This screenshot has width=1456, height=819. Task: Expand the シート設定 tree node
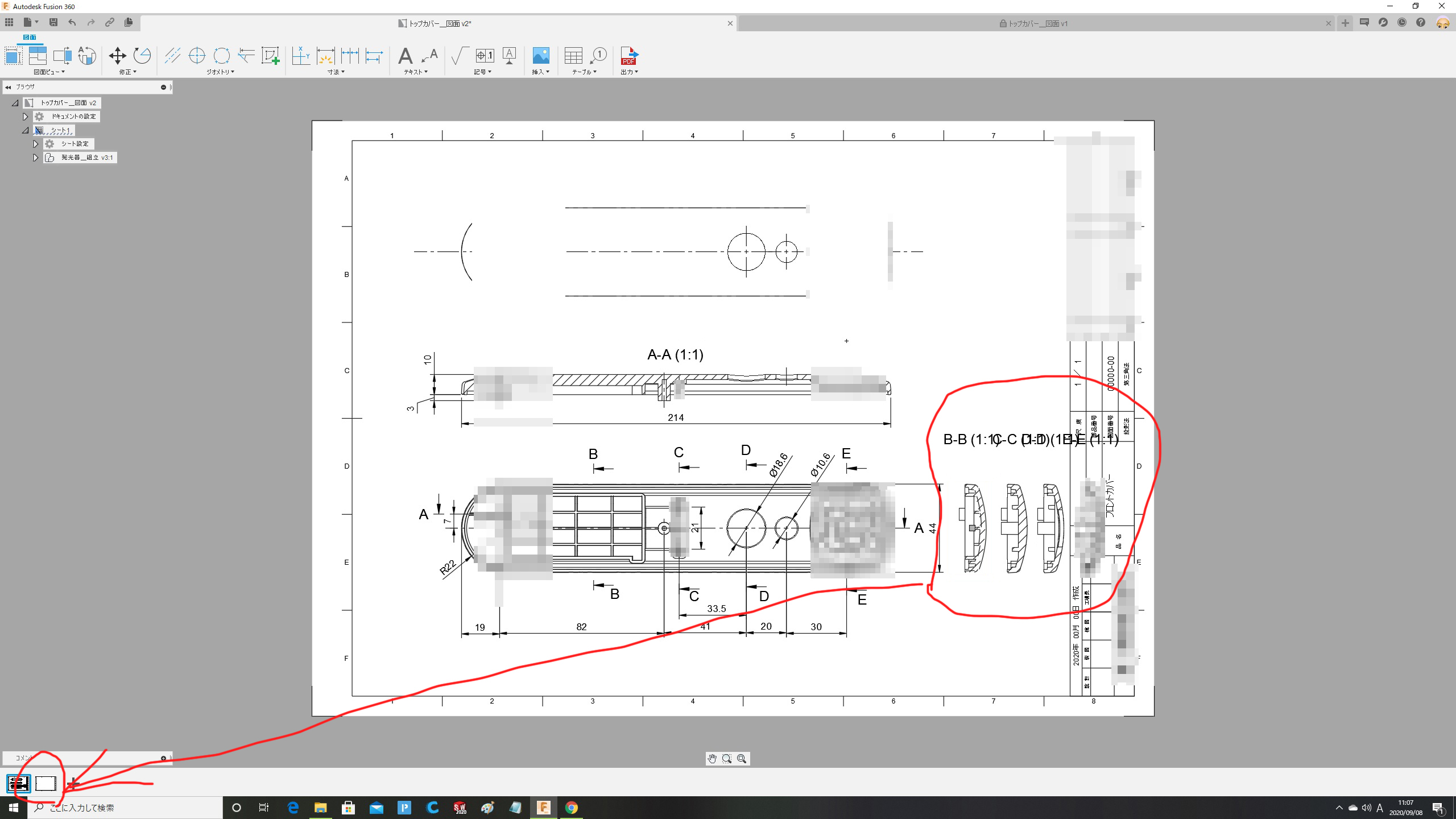pos(35,144)
